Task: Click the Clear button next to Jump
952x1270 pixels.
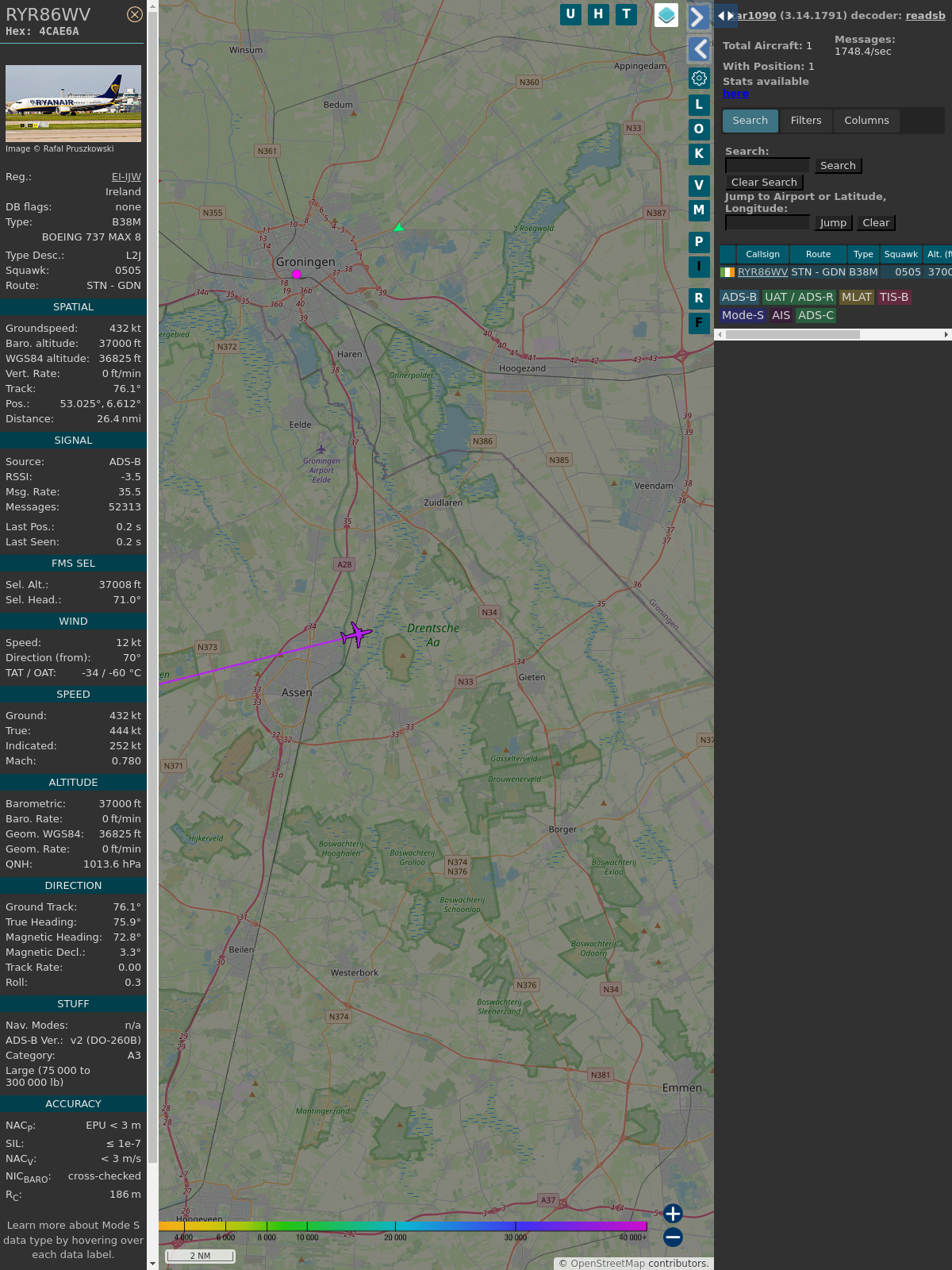Action: tap(876, 223)
